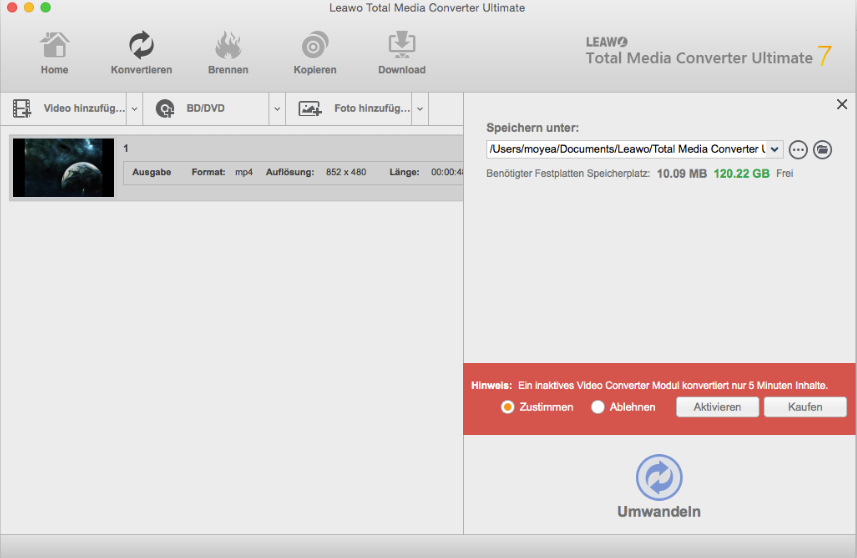Click the video title '1'
The image size is (857, 558).
(x=126, y=148)
